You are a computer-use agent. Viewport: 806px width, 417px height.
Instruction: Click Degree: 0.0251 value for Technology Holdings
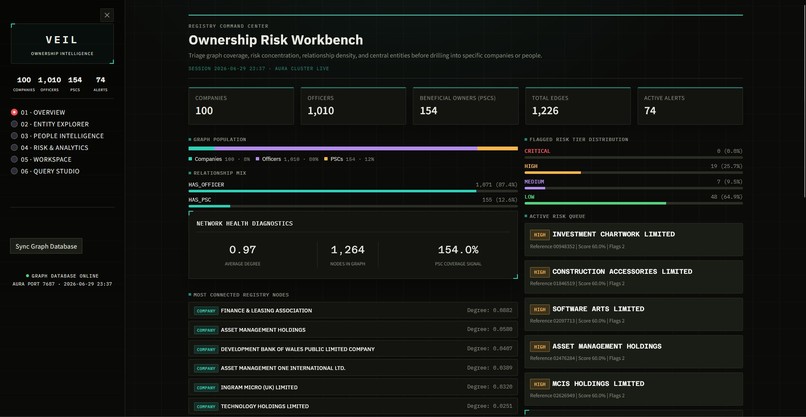[x=489, y=406]
